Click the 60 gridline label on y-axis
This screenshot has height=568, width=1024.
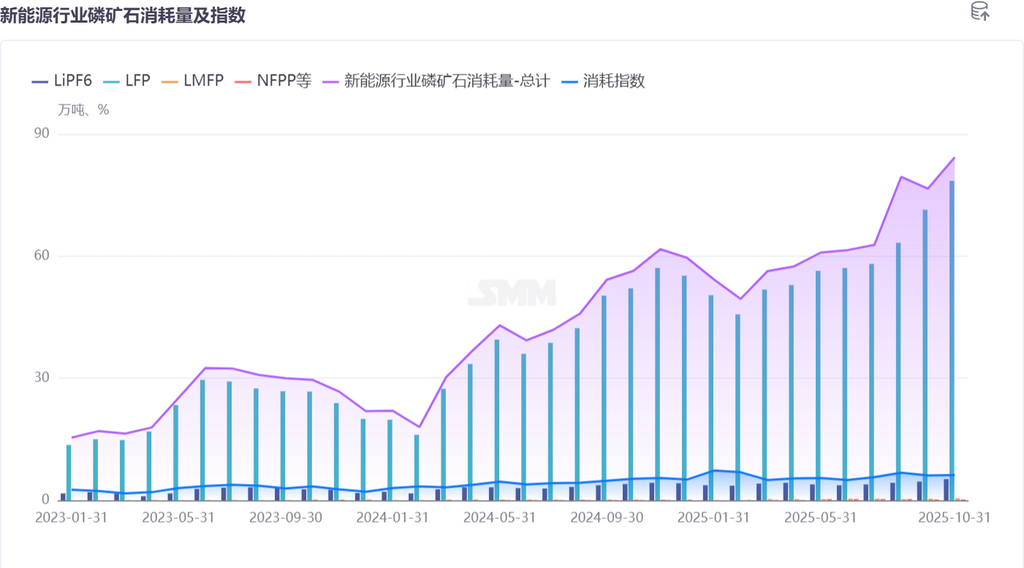coord(41,256)
